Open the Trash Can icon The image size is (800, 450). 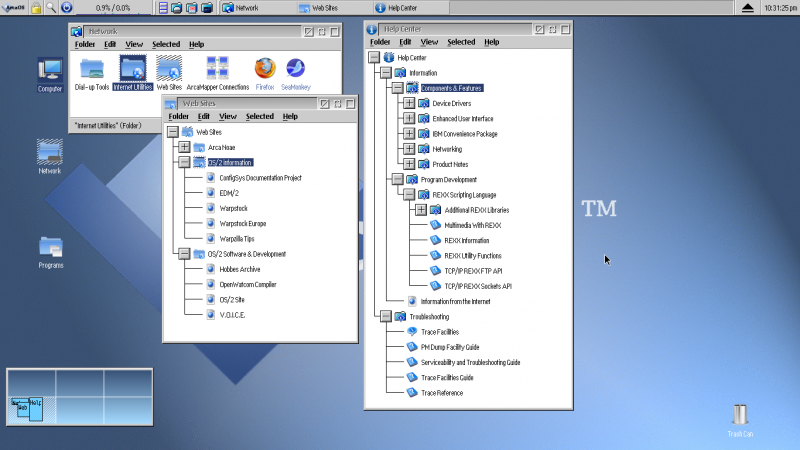coord(740,420)
